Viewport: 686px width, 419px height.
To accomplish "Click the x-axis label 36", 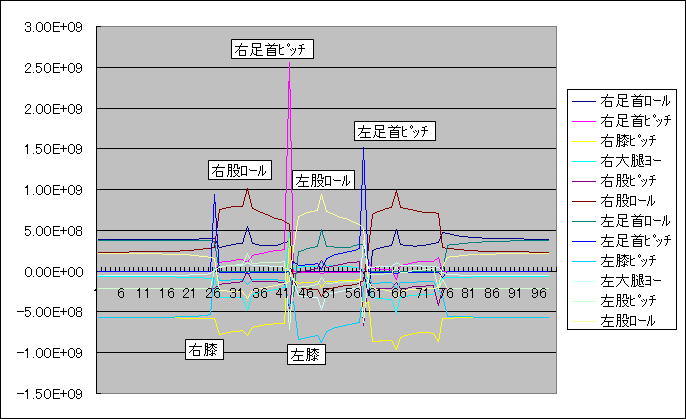I will click(x=260, y=293).
